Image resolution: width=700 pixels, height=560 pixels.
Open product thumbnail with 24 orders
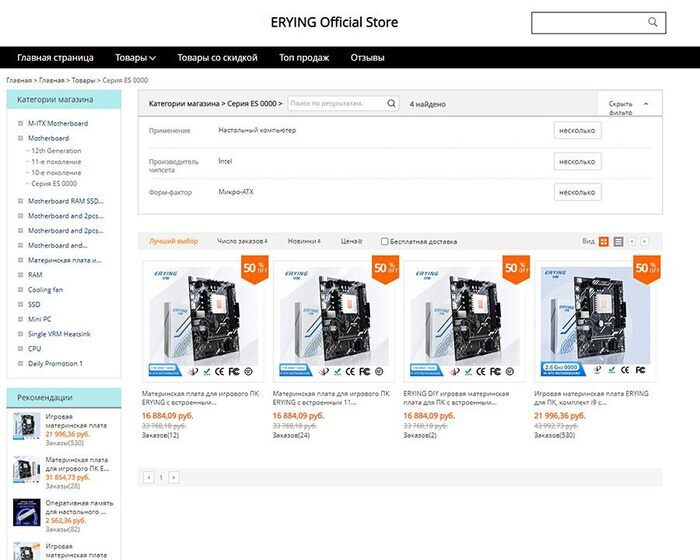[334, 321]
